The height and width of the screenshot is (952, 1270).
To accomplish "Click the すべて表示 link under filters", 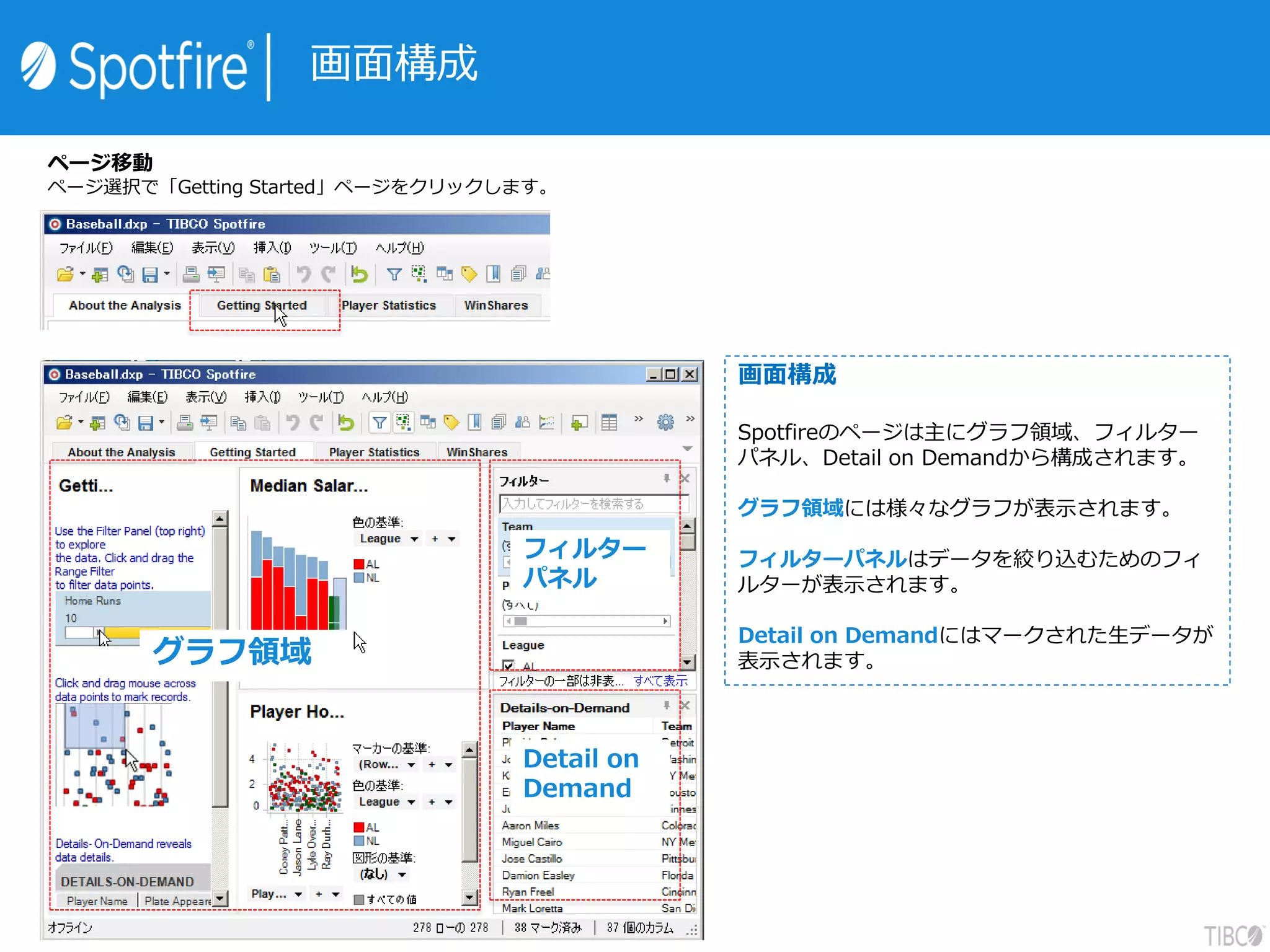I will (660, 681).
